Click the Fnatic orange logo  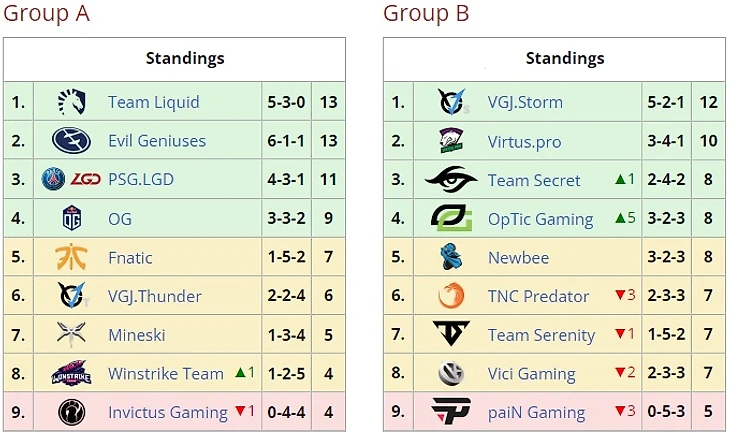(x=71, y=256)
